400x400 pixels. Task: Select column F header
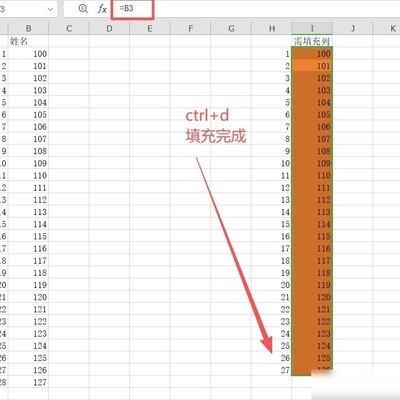tap(190, 29)
